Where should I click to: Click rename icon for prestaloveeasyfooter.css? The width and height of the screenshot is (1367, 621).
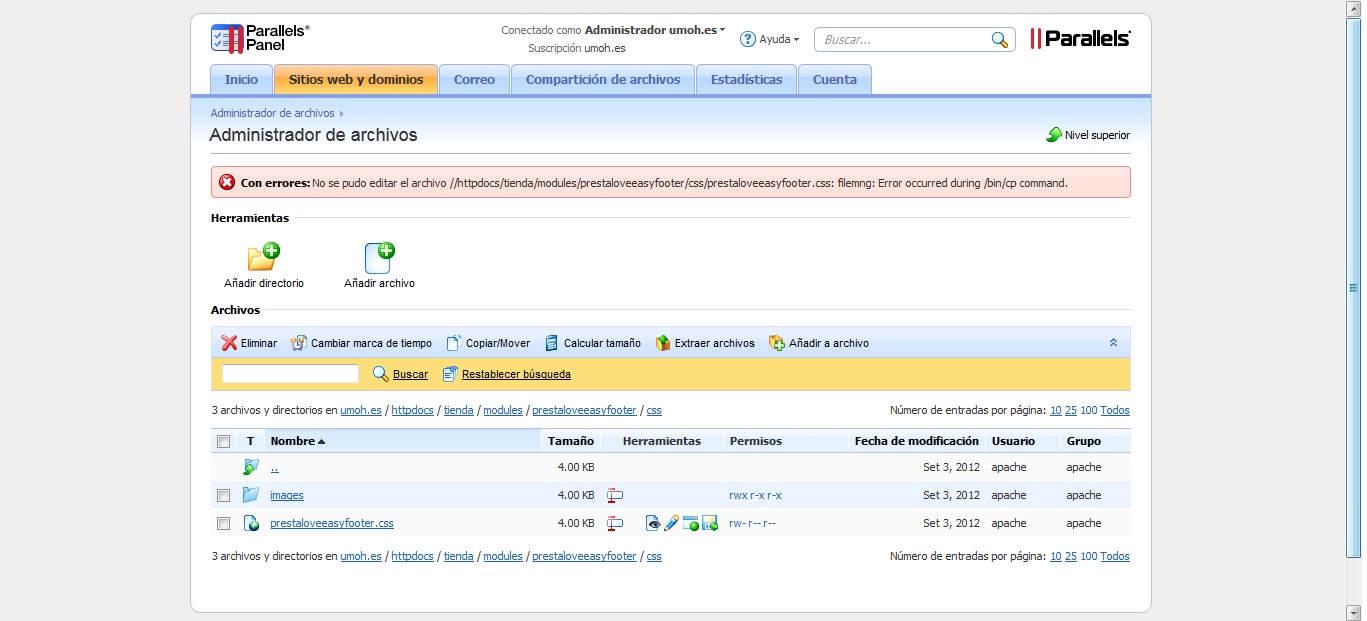(x=615, y=523)
